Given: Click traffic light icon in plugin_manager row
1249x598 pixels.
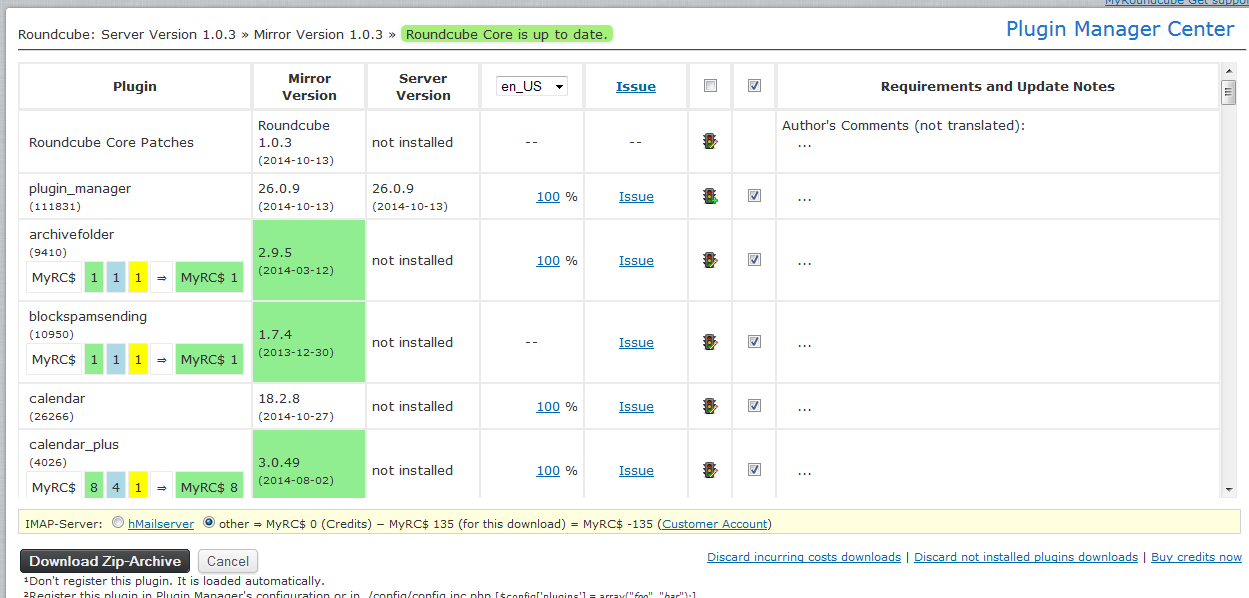Looking at the screenshot, I should pyautogui.click(x=710, y=197).
